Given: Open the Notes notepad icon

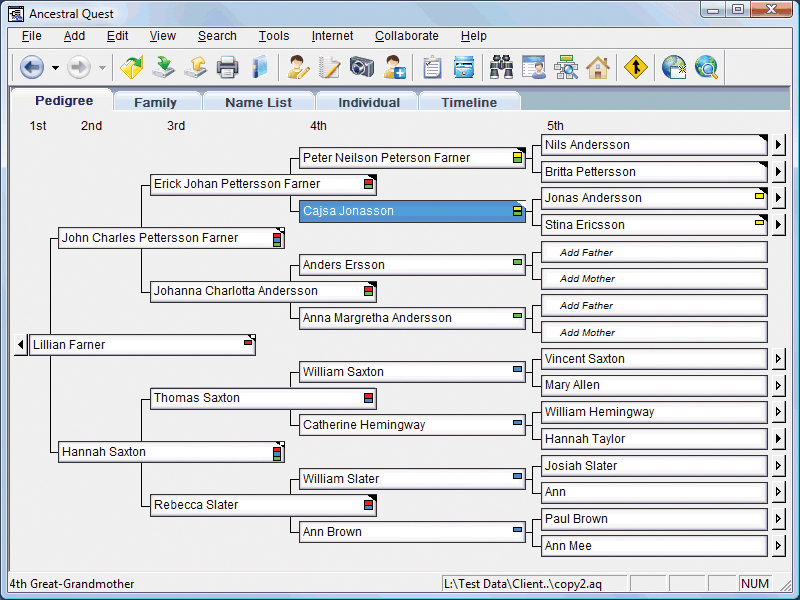Looking at the screenshot, I should coord(330,67).
